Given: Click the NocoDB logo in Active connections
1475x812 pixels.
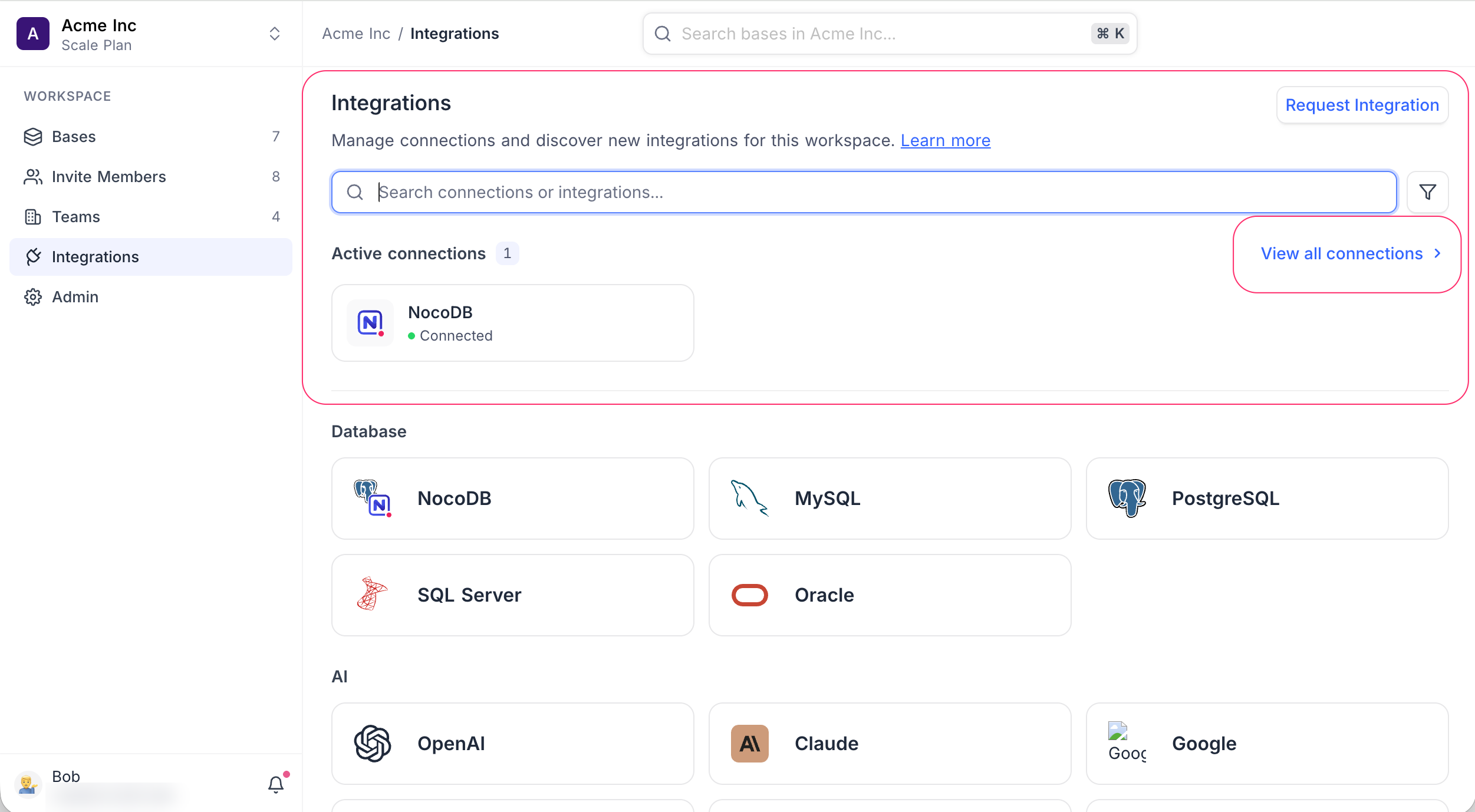Looking at the screenshot, I should (x=370, y=323).
